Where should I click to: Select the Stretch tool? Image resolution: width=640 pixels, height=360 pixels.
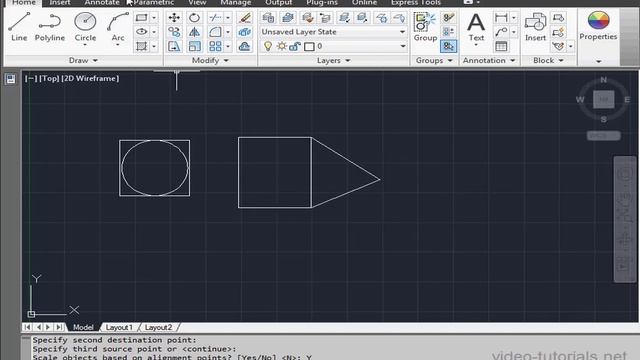pos(174,46)
